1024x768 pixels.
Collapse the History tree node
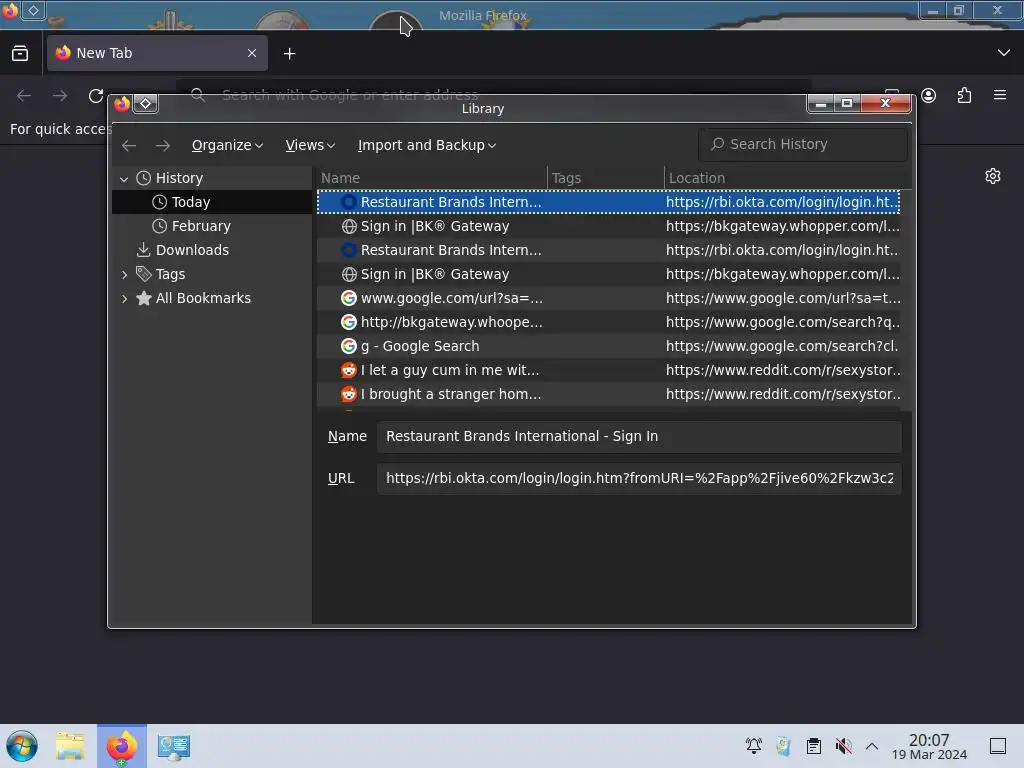click(x=124, y=178)
